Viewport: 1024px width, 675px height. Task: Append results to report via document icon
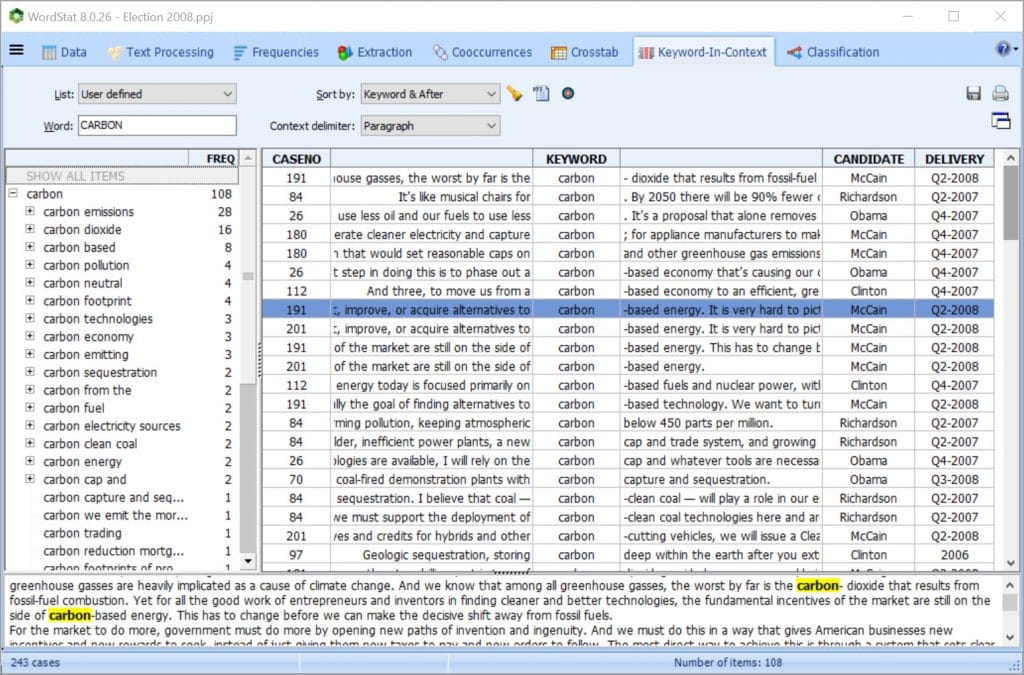point(541,93)
